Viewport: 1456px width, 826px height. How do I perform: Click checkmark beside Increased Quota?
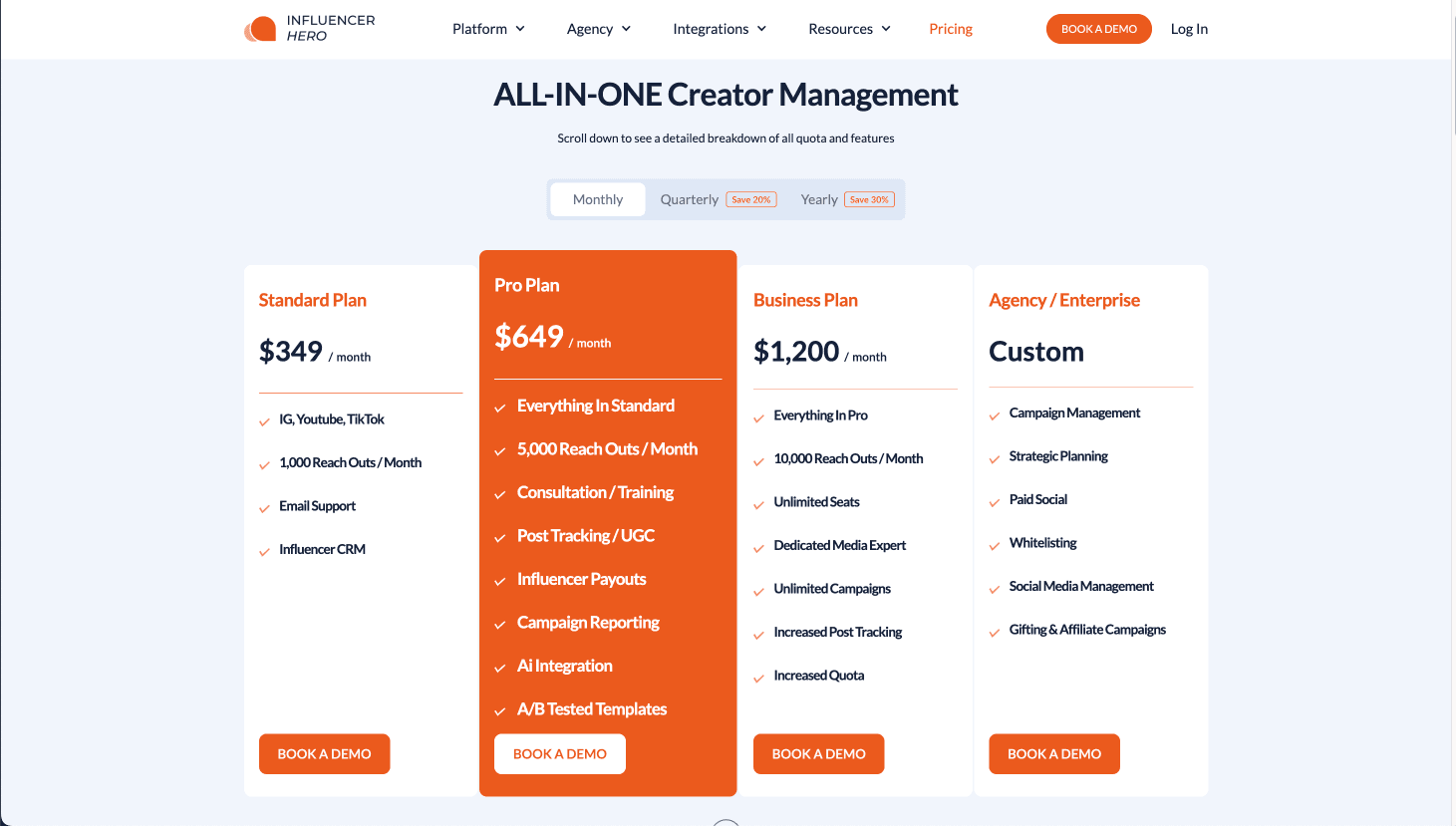tap(758, 679)
